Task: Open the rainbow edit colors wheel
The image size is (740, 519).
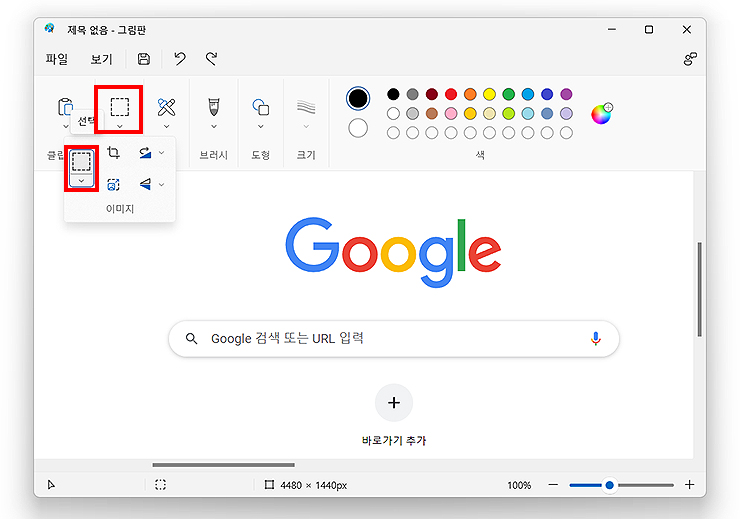Action: 602,114
